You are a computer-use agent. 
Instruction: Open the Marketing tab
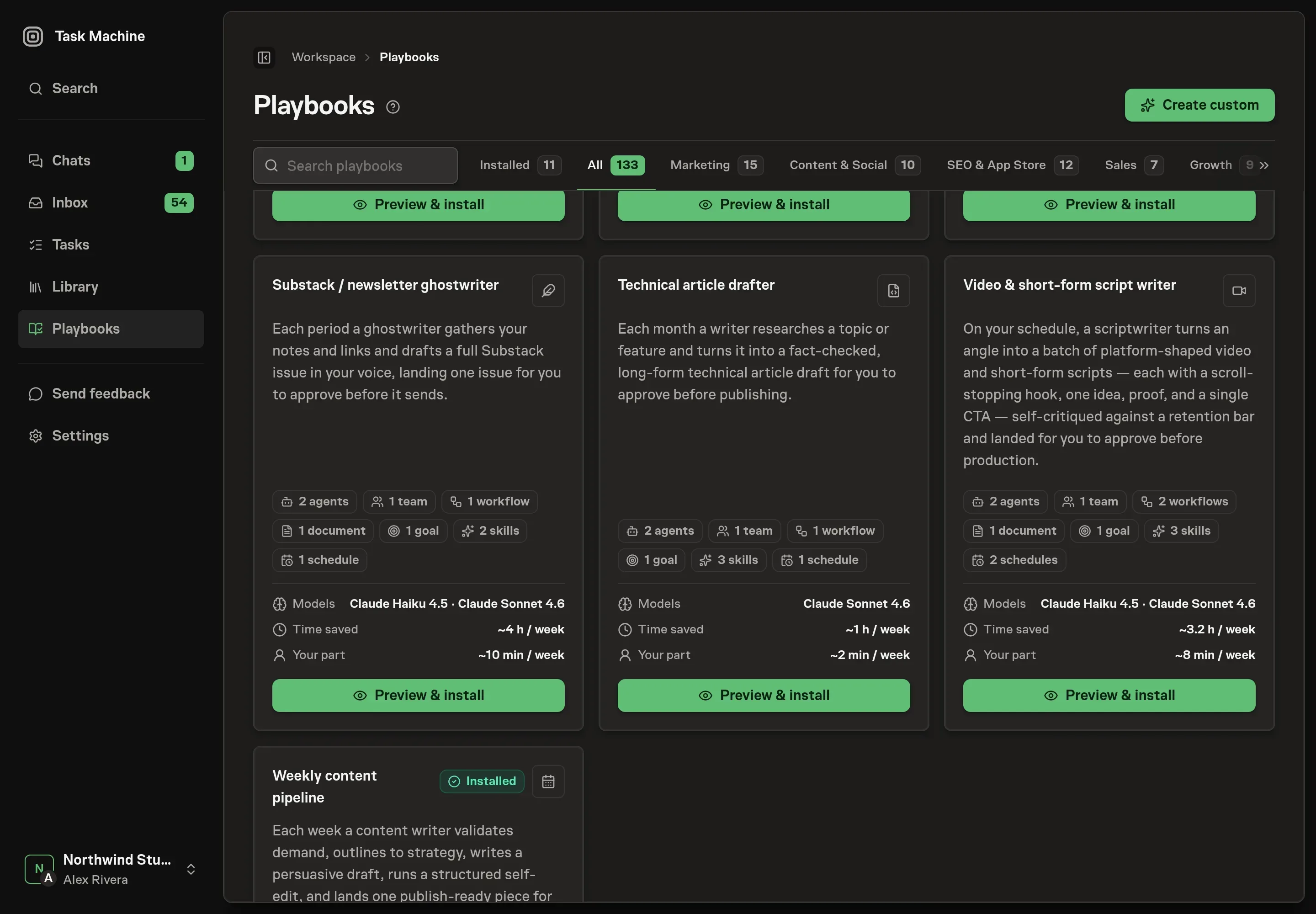[x=716, y=165]
